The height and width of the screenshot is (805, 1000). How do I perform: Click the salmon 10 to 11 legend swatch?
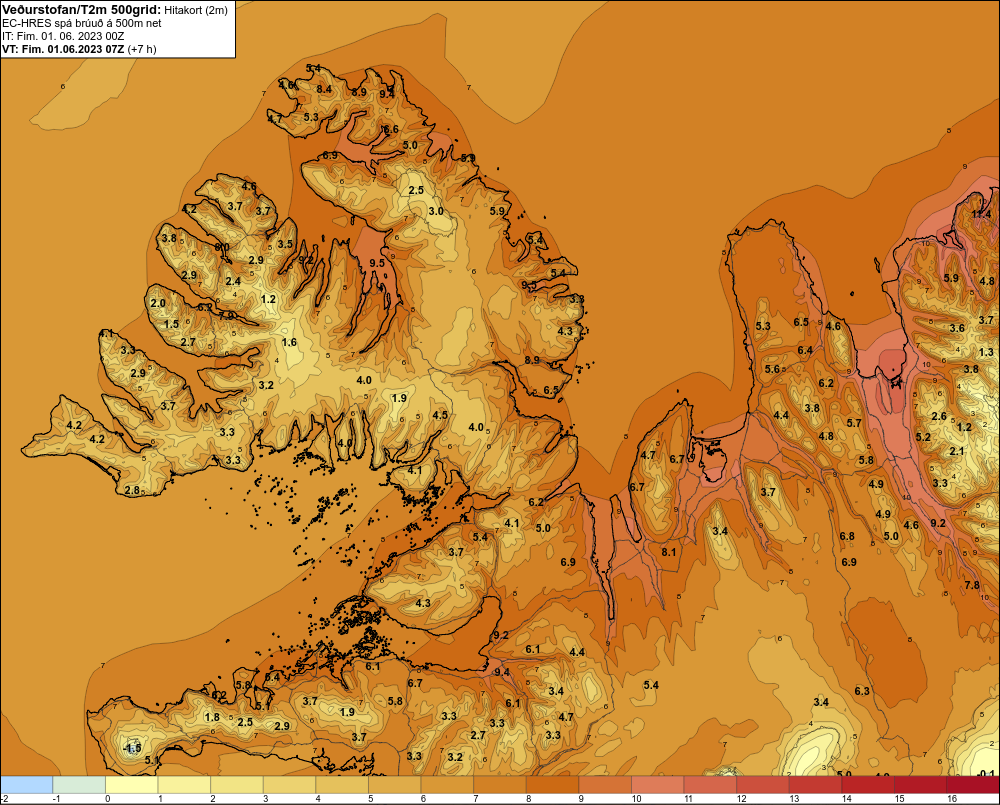[658, 785]
